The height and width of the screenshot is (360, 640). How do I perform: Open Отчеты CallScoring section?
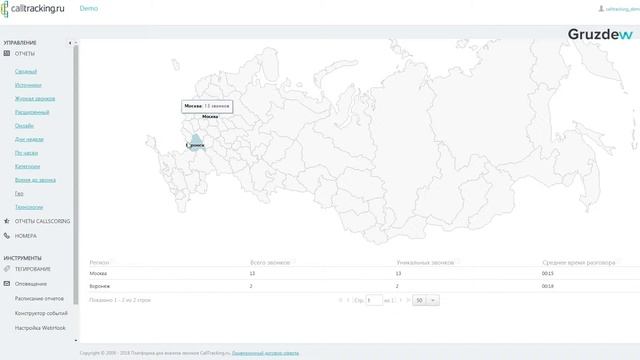(x=42, y=221)
